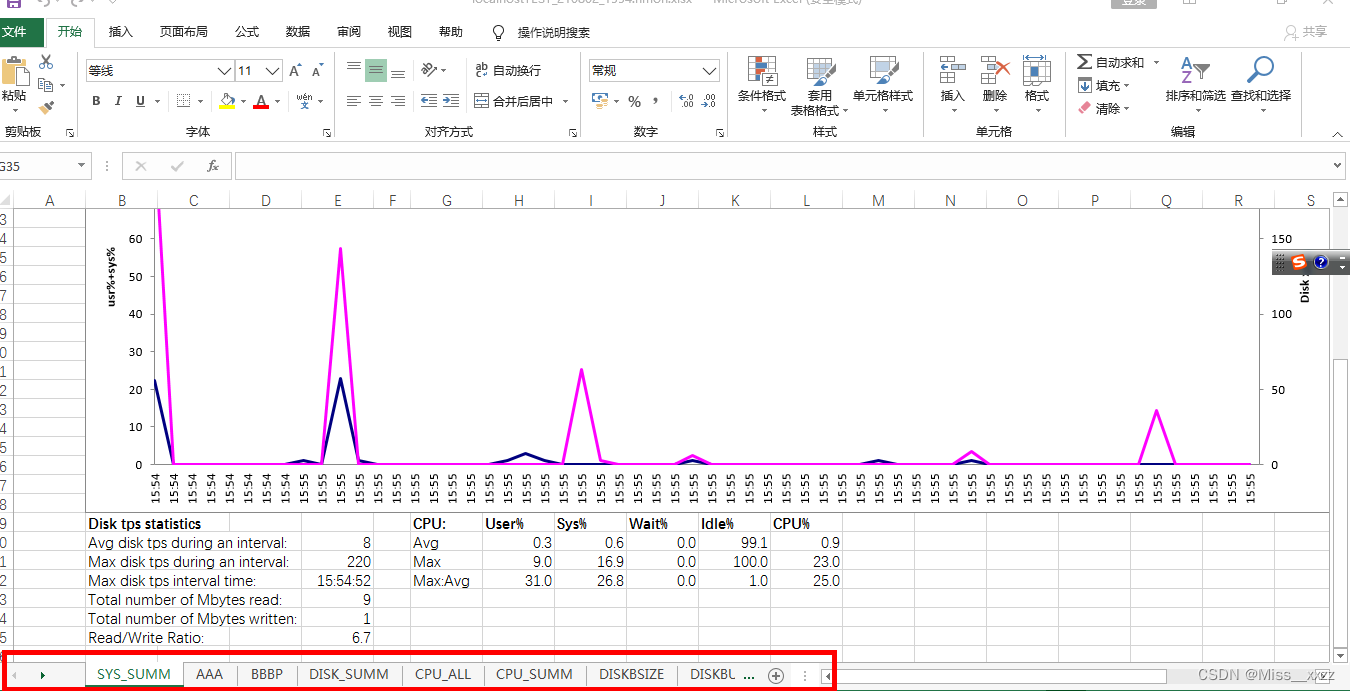
Task: Open Sort and Filter (排序和筛选)
Action: pos(1195,83)
